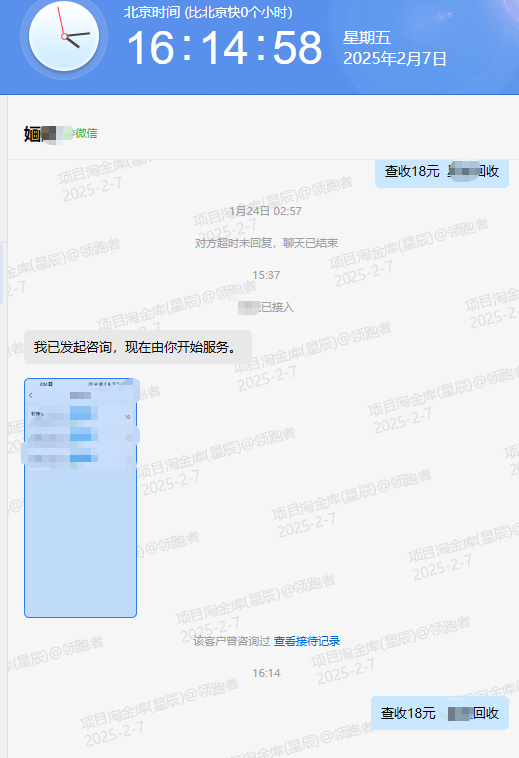This screenshot has height=758, width=519.
Task: Open 查看接待记录 reception history link
Action: [x=307, y=641]
